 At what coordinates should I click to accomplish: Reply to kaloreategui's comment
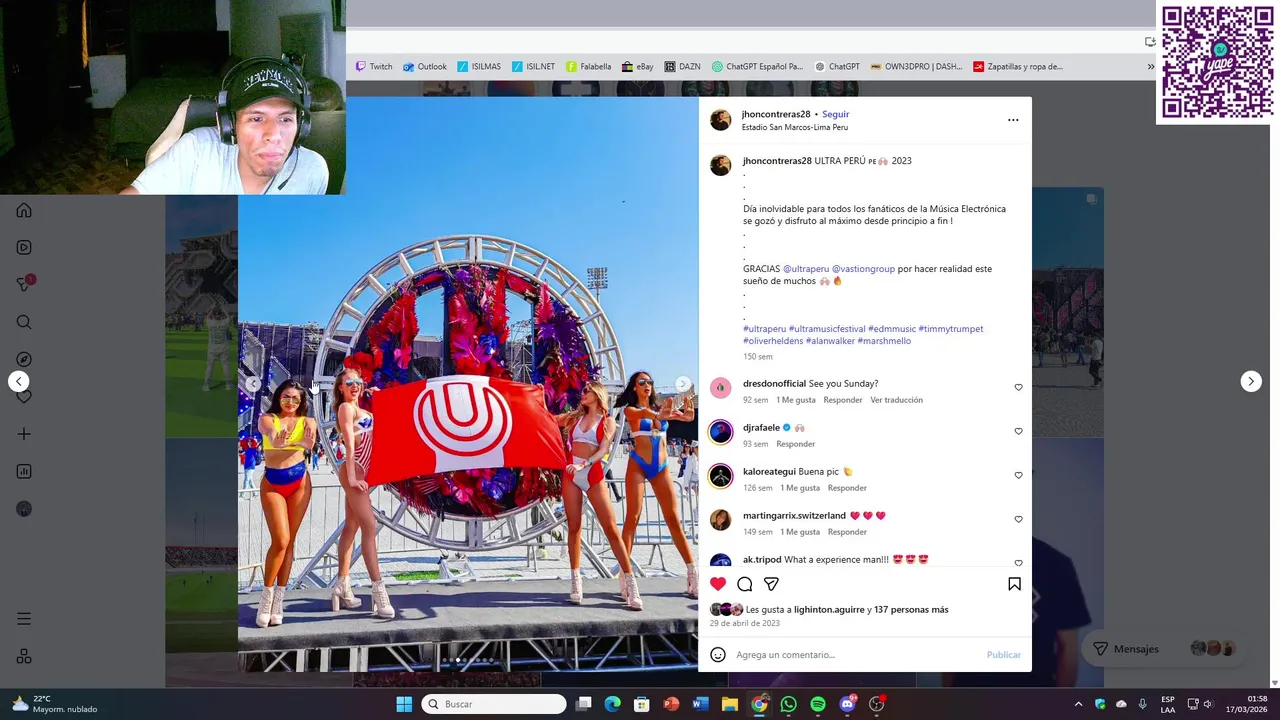[x=847, y=488]
